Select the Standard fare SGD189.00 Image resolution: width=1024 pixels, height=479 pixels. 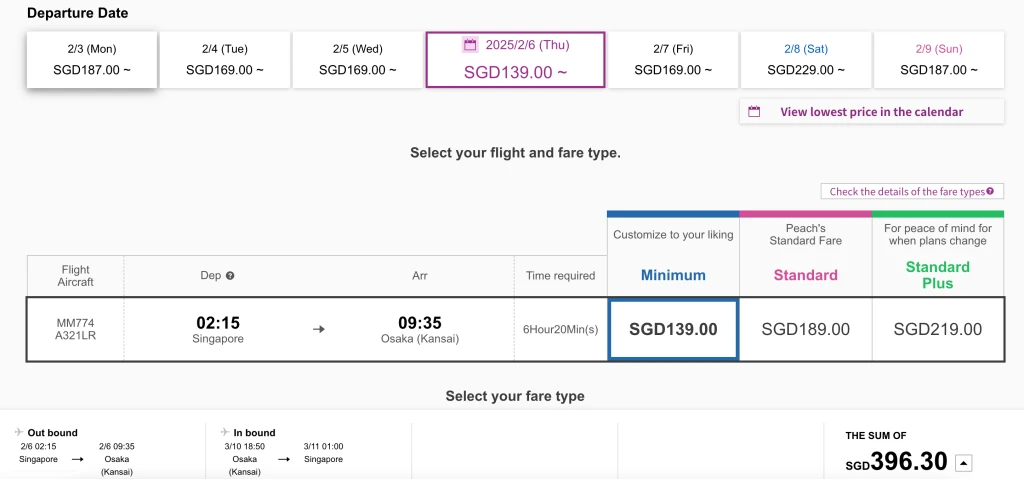(x=806, y=329)
